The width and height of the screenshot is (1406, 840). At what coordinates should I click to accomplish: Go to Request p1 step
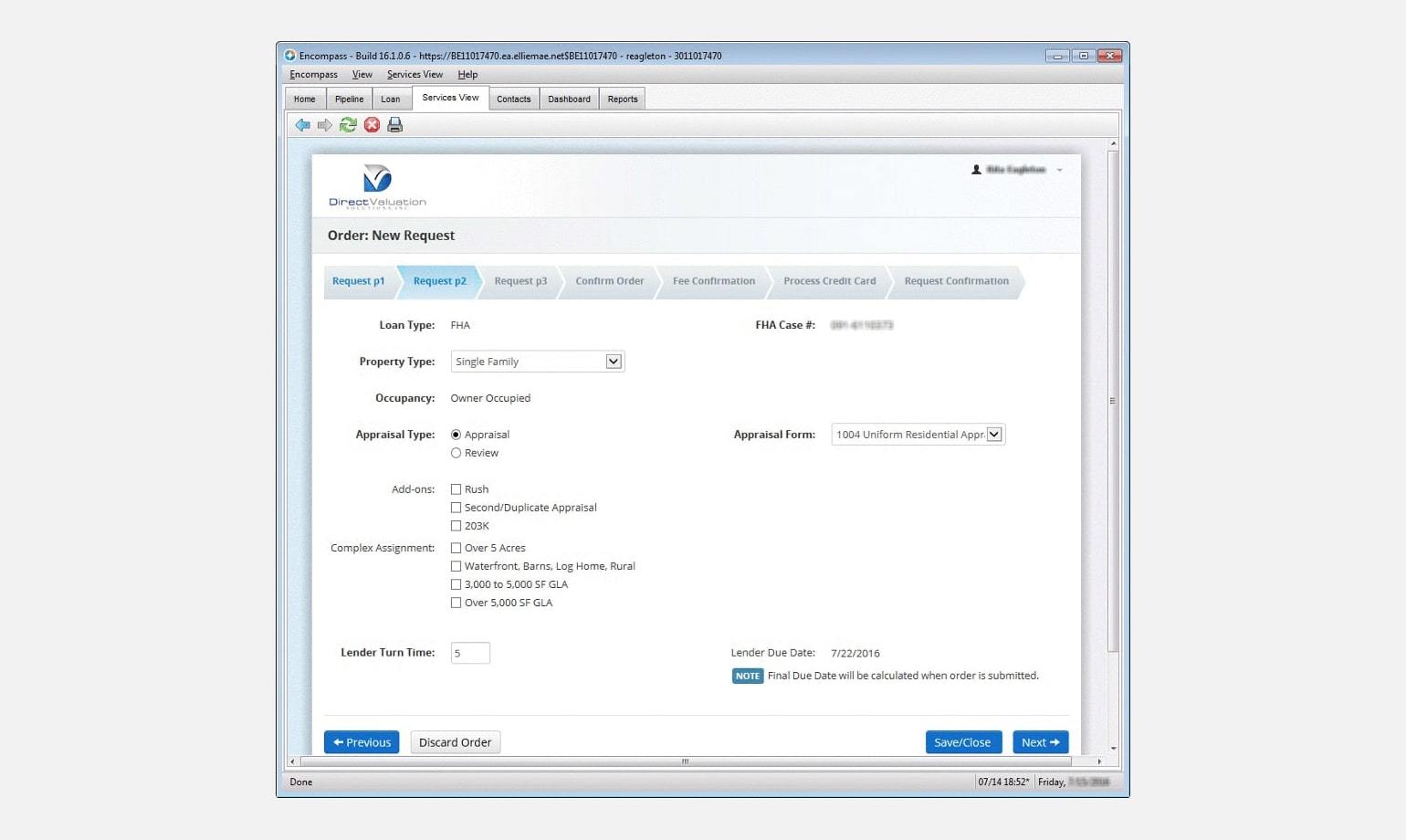pos(359,281)
